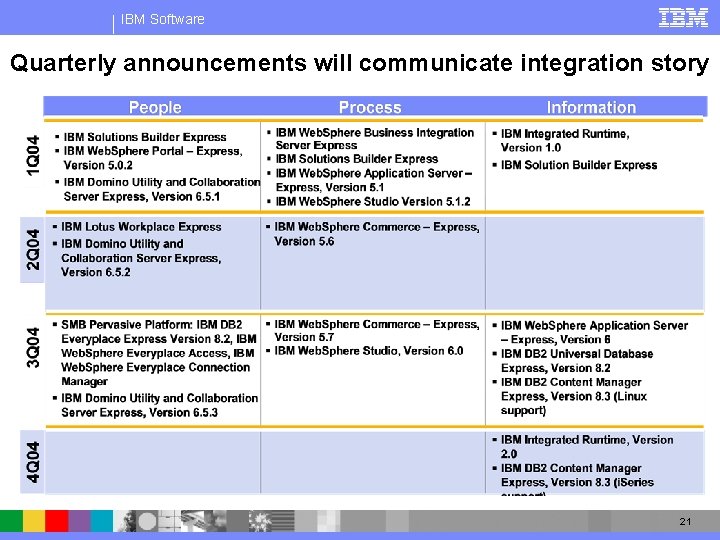The height and width of the screenshot is (540, 720).
Task: Click the slide number 21
Action: 685,521
